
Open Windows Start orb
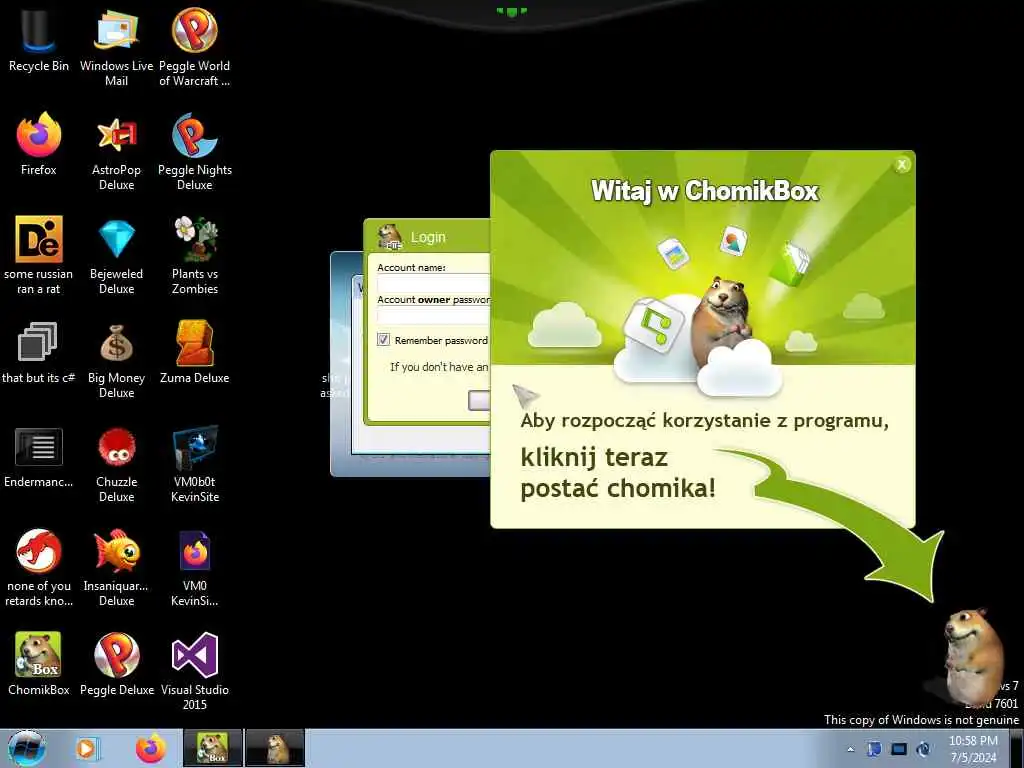pos(27,748)
